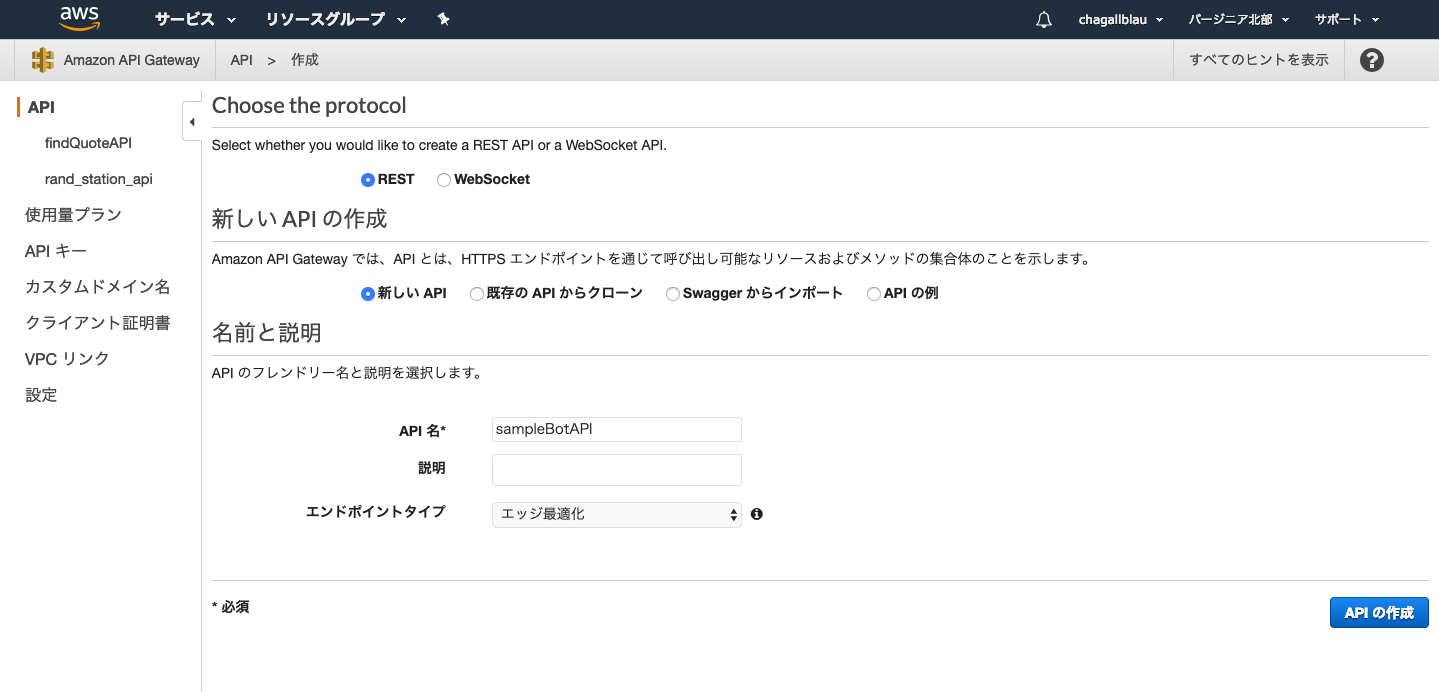The width and height of the screenshot is (1439, 692).
Task: Open the chagallblau account menu
Action: click(x=1120, y=19)
